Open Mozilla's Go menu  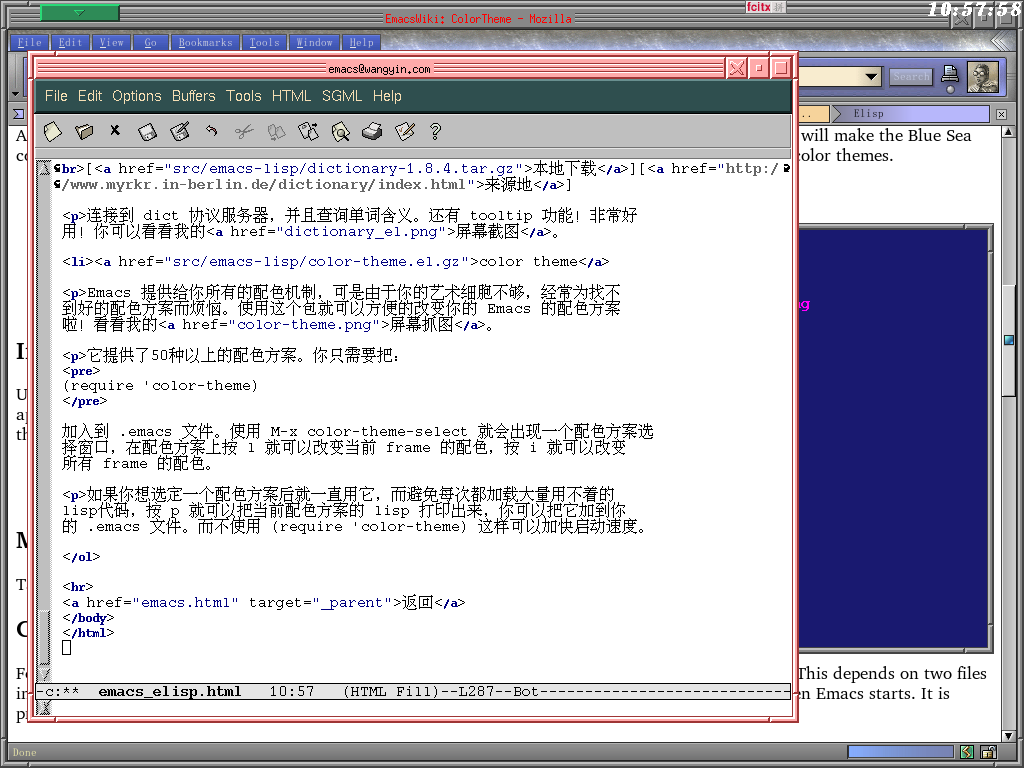151,42
